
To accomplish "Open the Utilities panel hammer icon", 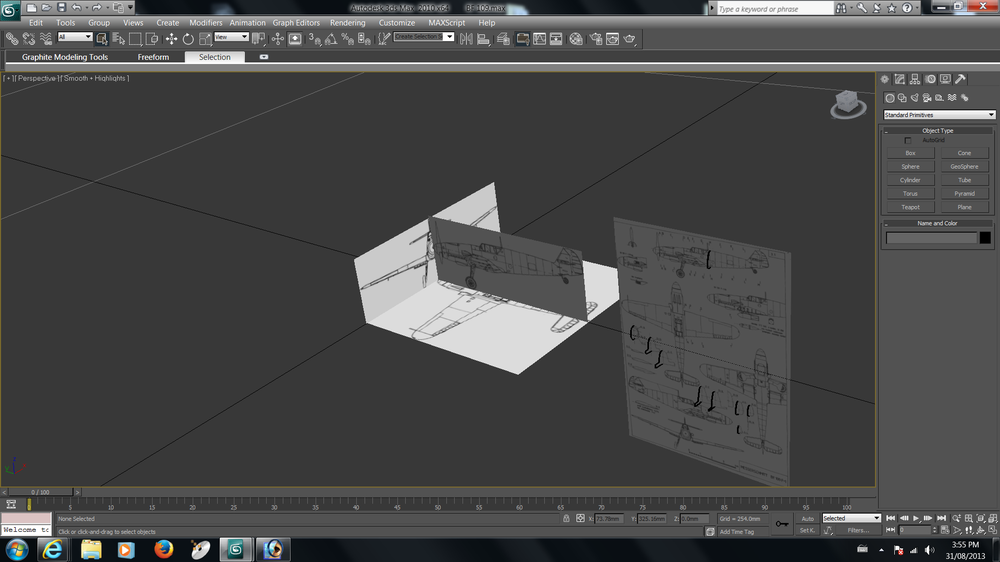I will (x=961, y=79).
